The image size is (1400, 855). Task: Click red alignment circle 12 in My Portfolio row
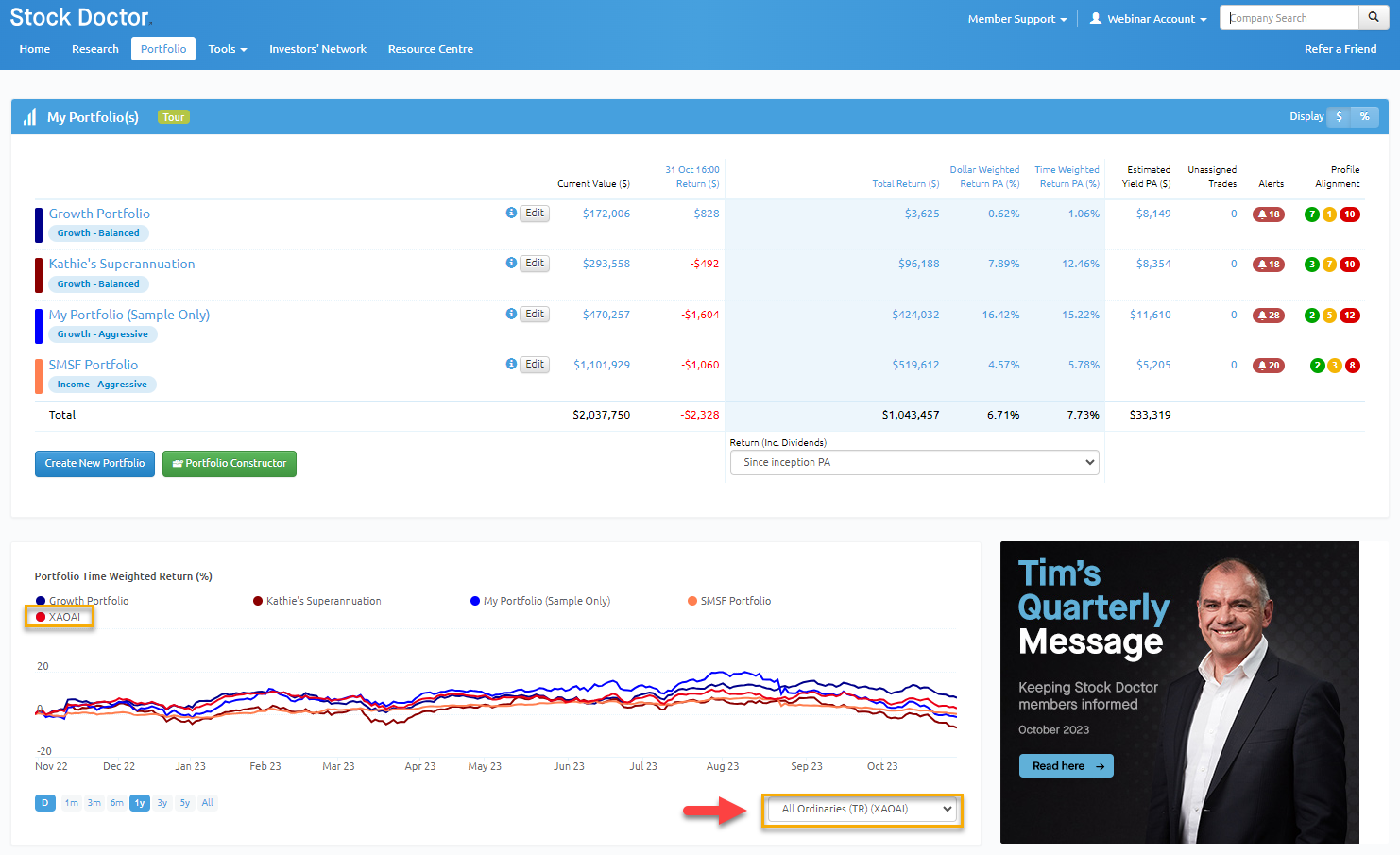point(1350,316)
